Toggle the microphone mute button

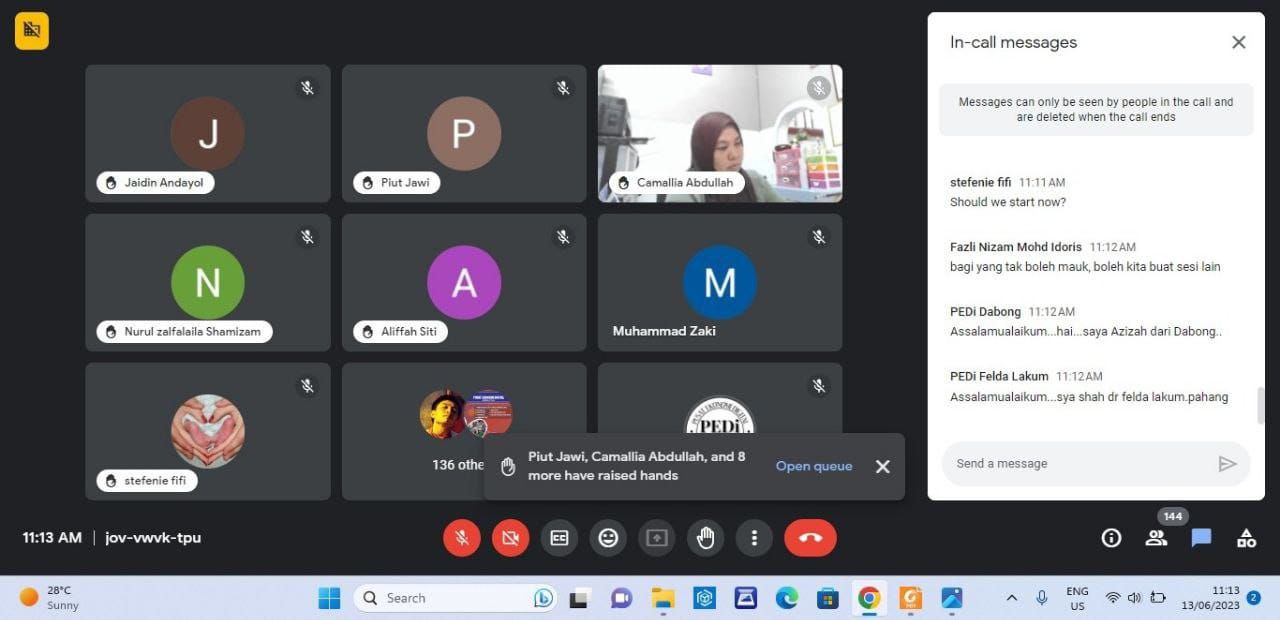pos(462,538)
